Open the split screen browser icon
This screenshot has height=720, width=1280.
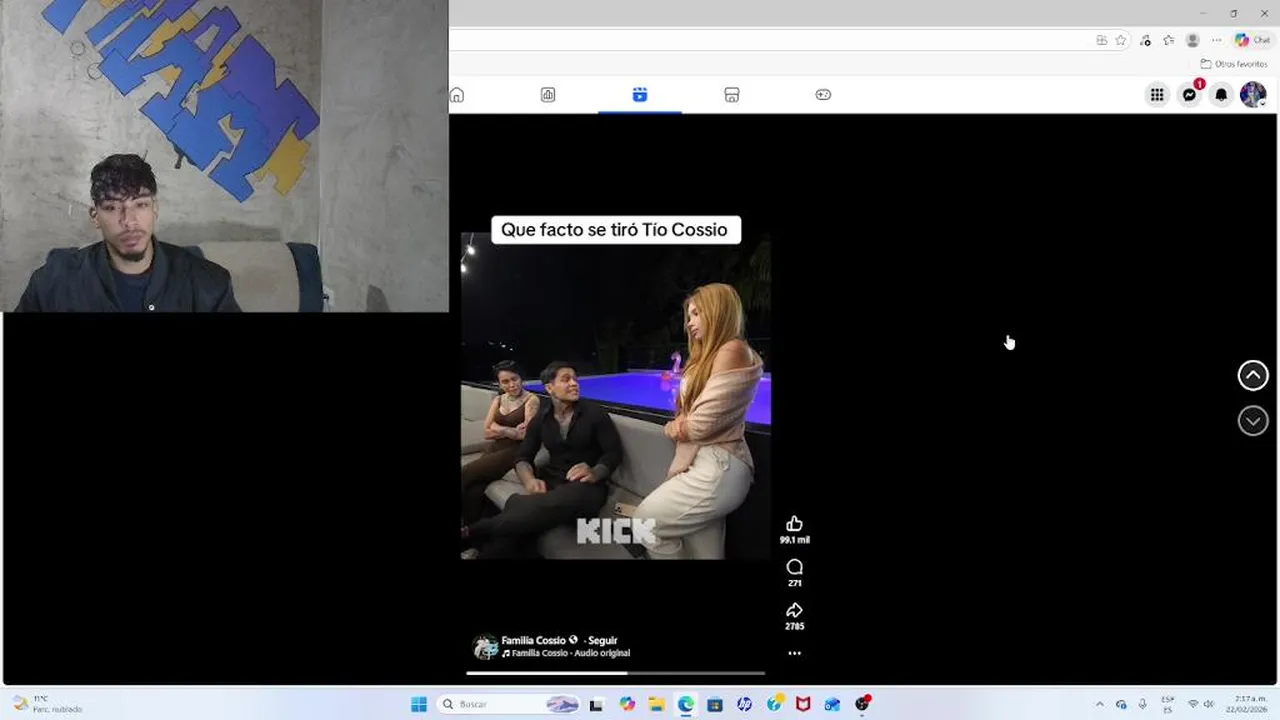click(1101, 40)
